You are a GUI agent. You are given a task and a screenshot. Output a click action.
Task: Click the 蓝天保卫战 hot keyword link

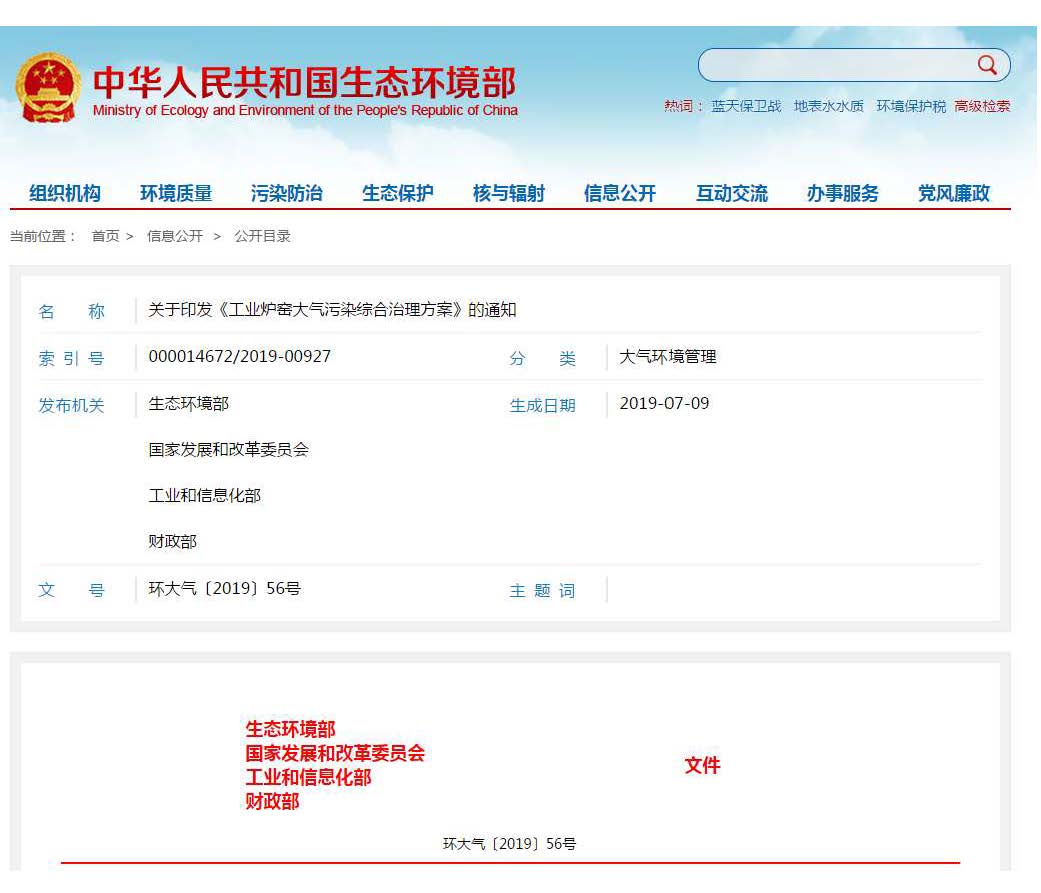(746, 107)
